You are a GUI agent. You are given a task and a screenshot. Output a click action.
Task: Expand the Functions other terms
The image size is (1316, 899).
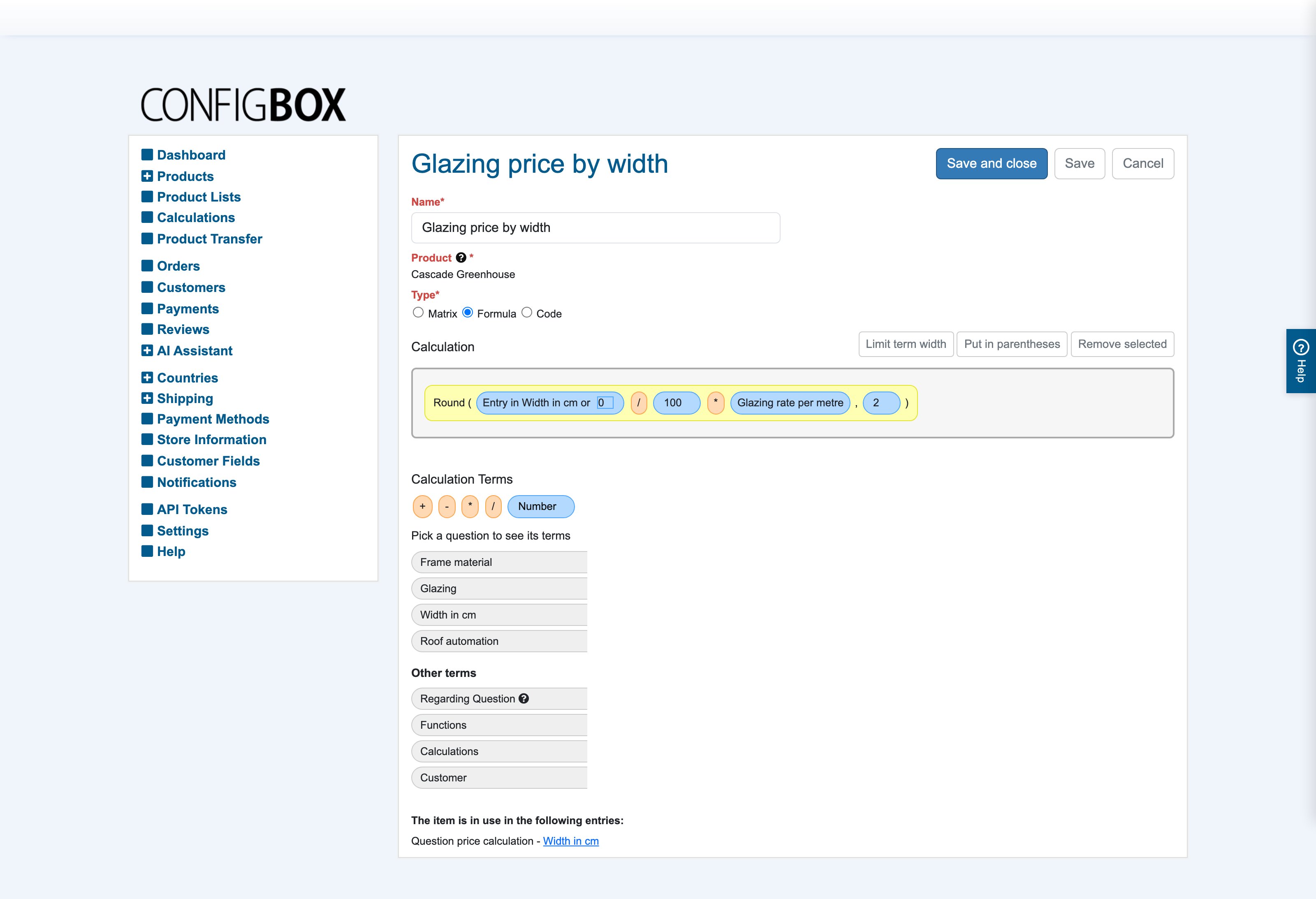(x=499, y=725)
